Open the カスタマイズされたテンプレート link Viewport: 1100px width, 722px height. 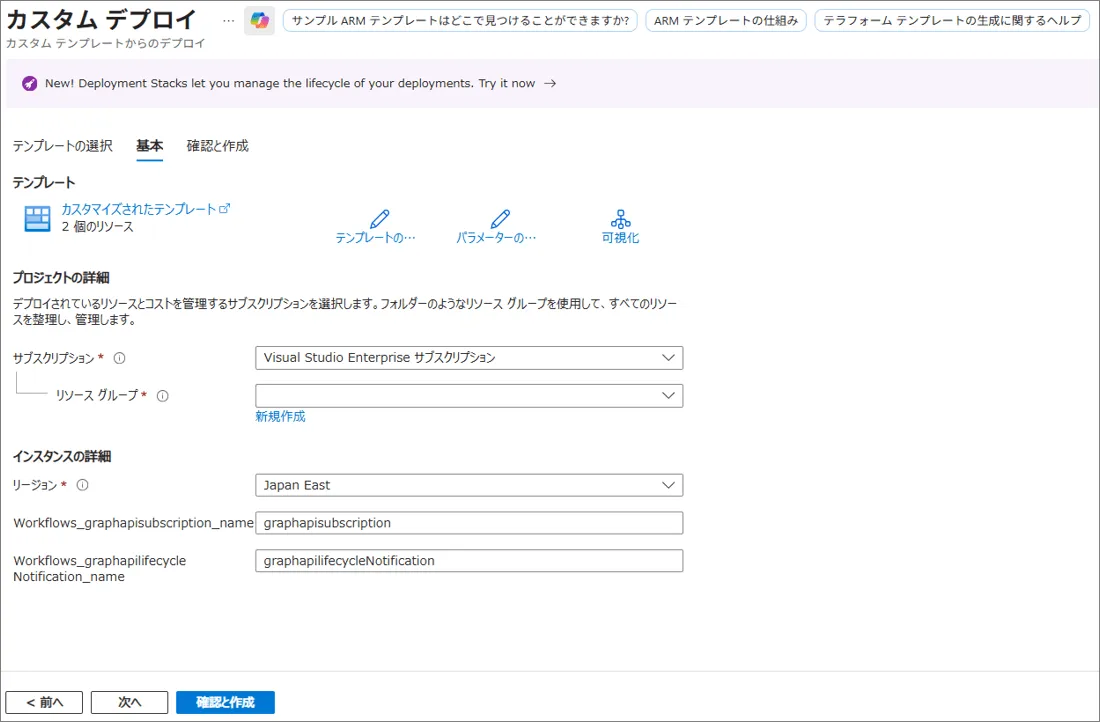click(140, 209)
